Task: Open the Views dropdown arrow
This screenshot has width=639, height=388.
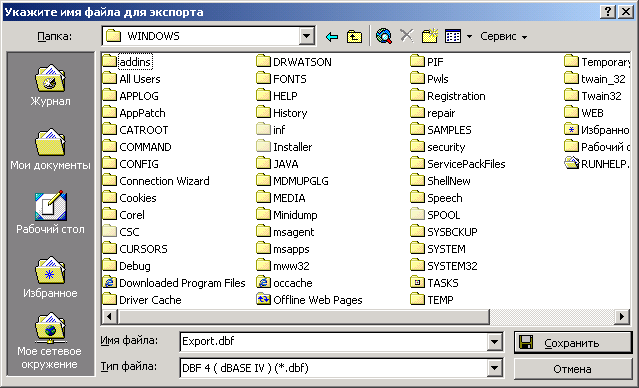Action: (x=469, y=37)
